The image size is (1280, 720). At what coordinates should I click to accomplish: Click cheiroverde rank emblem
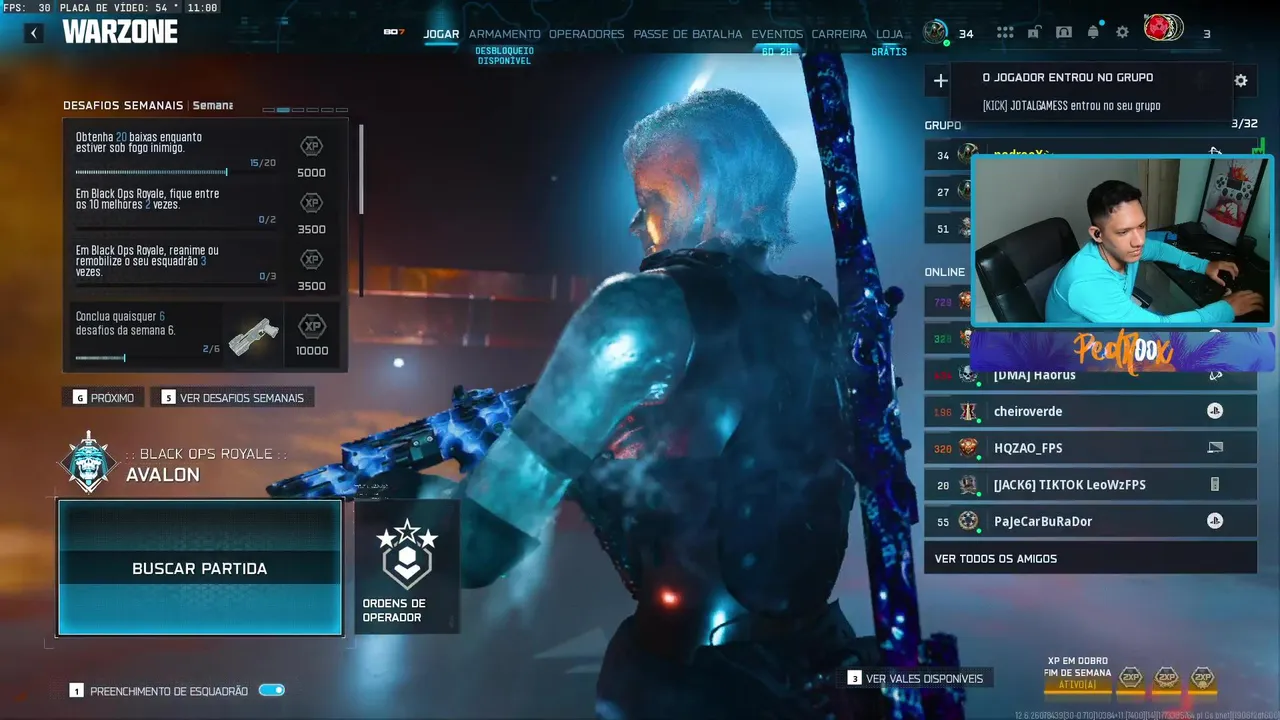(x=967, y=411)
